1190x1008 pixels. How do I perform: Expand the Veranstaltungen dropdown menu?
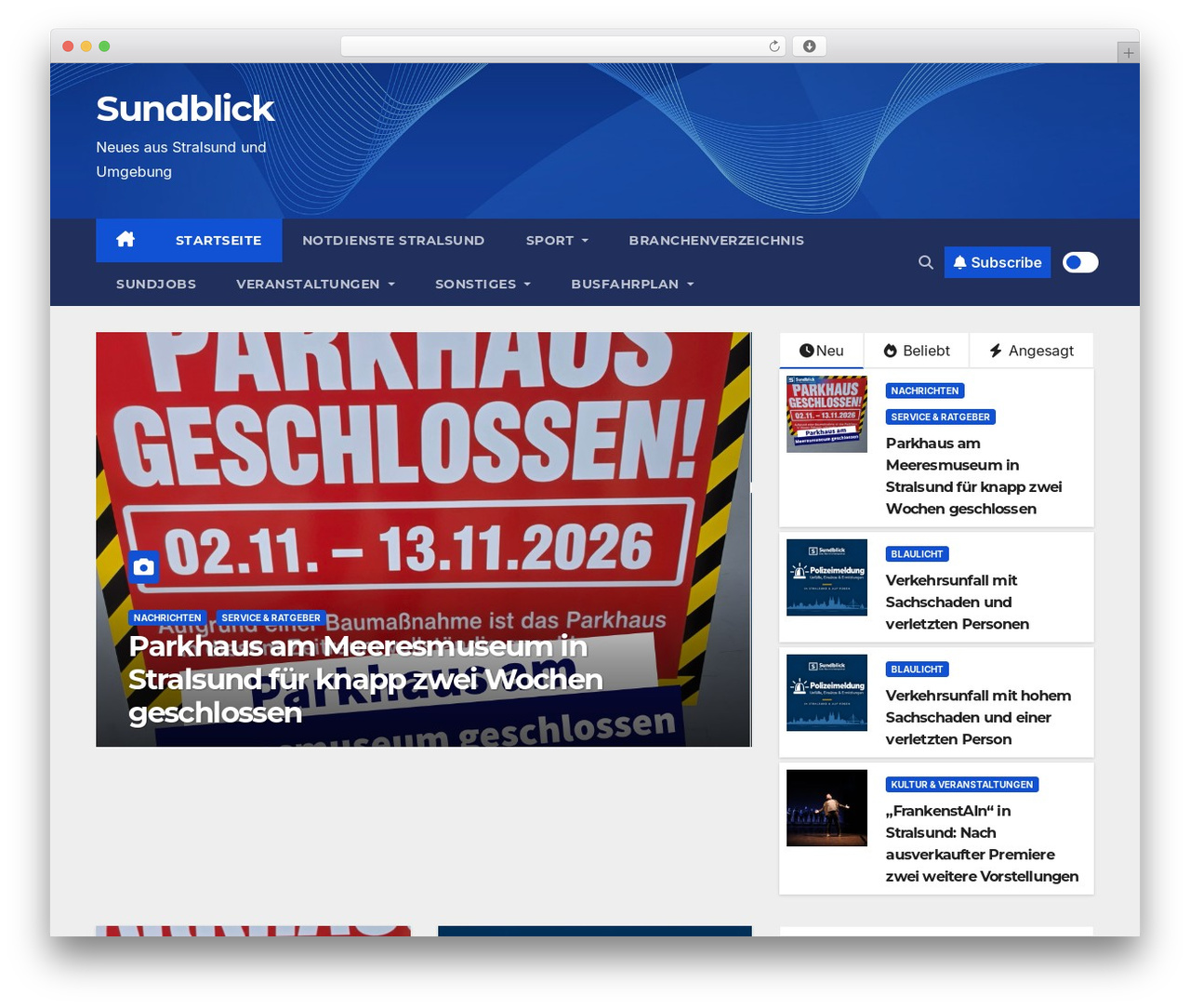point(315,284)
